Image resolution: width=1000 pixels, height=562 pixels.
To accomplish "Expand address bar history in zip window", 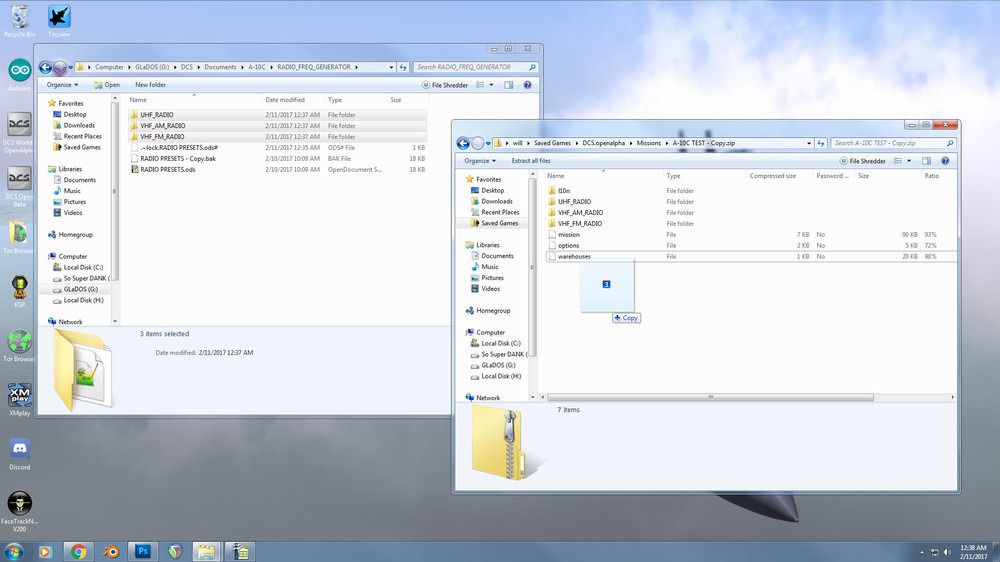I will [x=811, y=143].
